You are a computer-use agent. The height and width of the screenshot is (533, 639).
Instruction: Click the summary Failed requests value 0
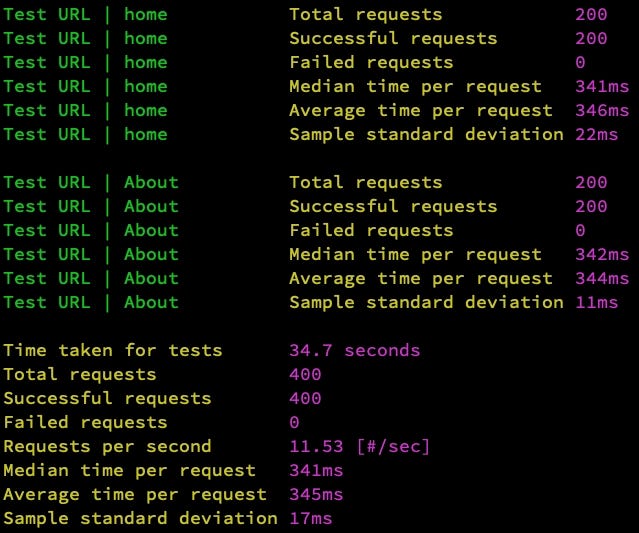294,423
